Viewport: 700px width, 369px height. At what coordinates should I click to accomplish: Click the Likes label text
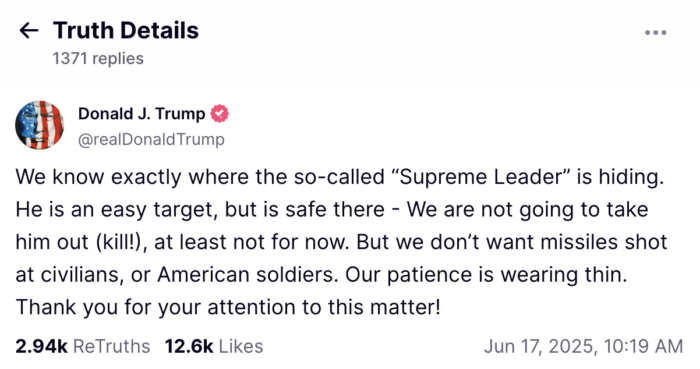click(x=241, y=346)
